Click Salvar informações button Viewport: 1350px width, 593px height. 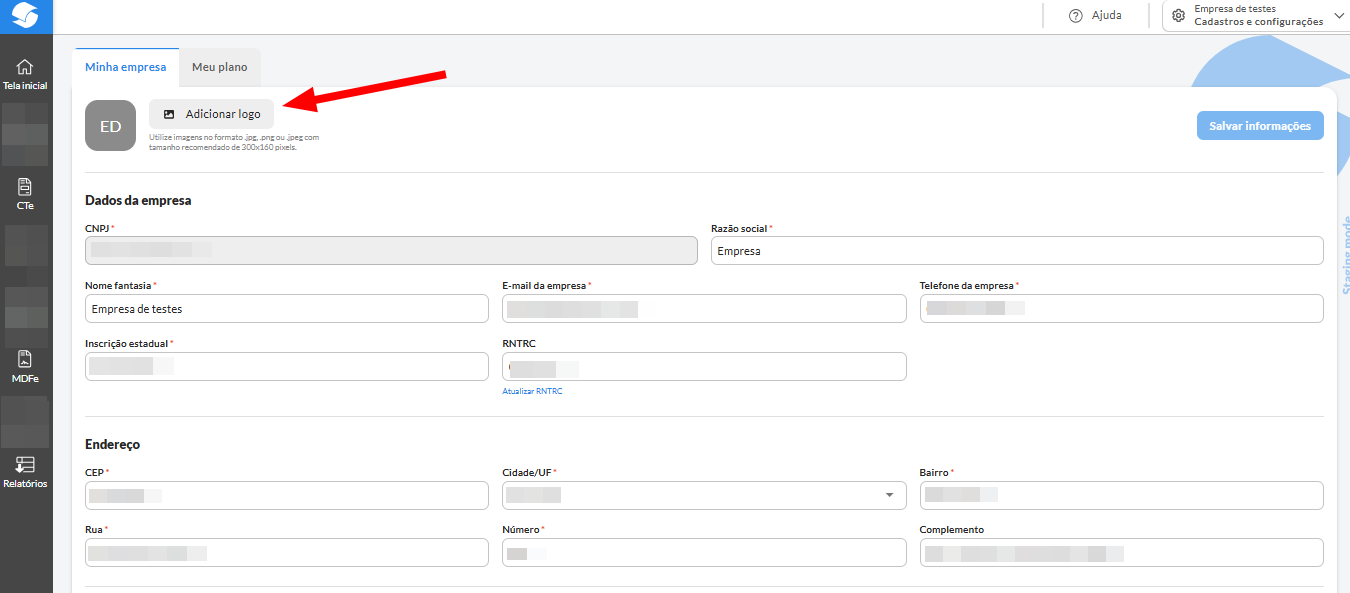1259,126
